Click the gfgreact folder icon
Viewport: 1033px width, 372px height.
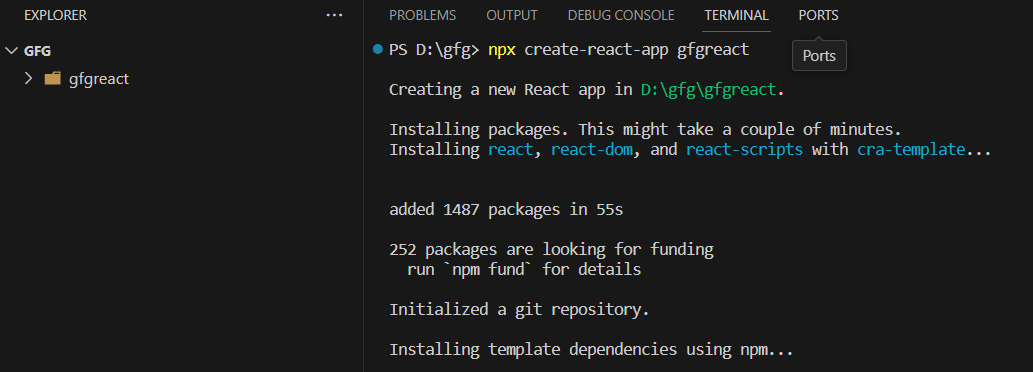(x=52, y=79)
